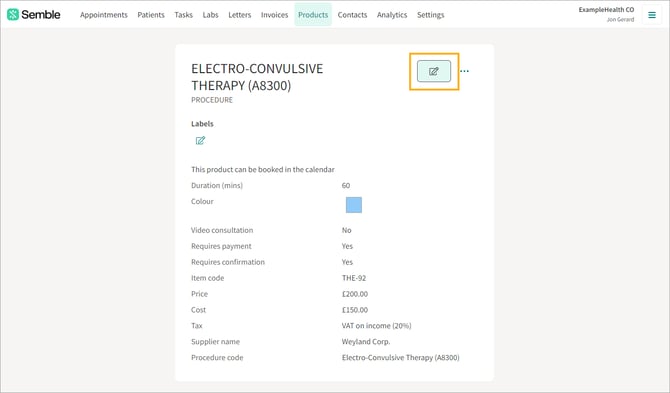Open the three-dot more options menu
Image resolution: width=670 pixels, height=393 pixels.
464,71
